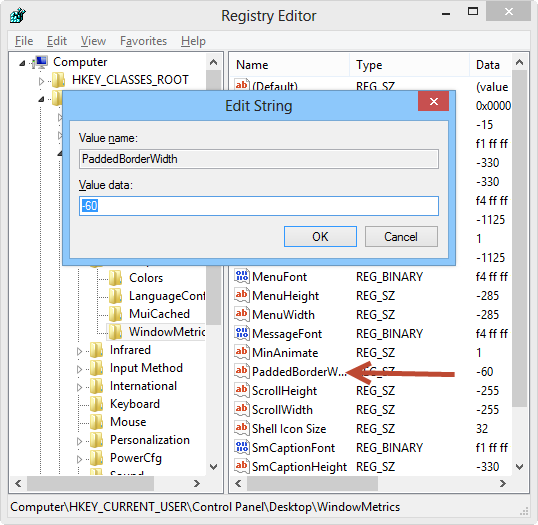Click MessageFont binary value icon
The width and height of the screenshot is (538, 525).
pos(242,333)
